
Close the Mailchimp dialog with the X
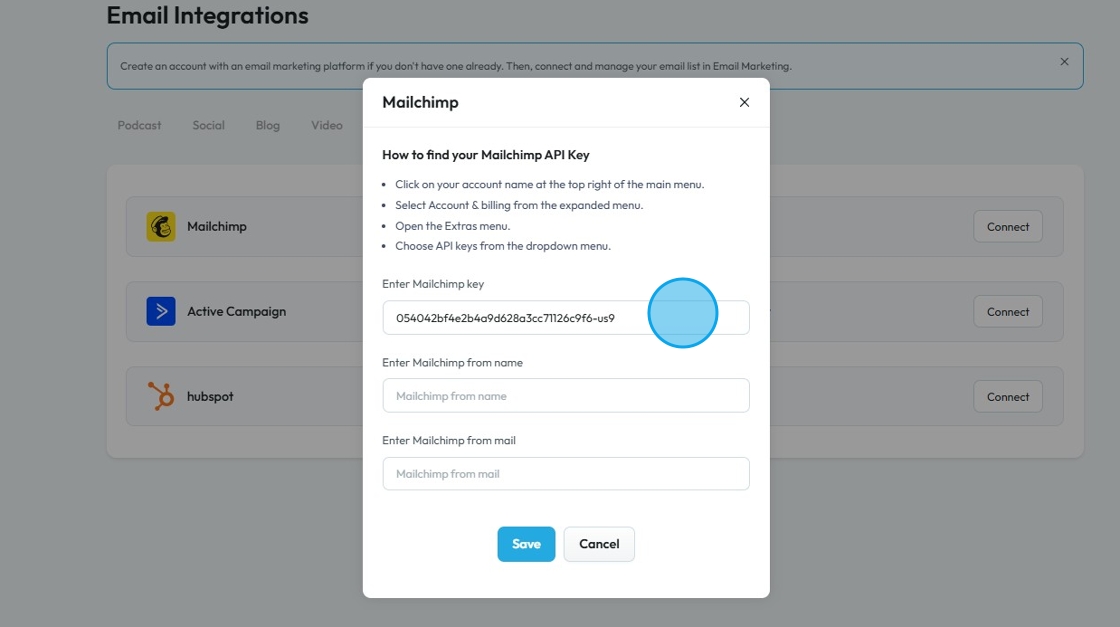tap(744, 102)
